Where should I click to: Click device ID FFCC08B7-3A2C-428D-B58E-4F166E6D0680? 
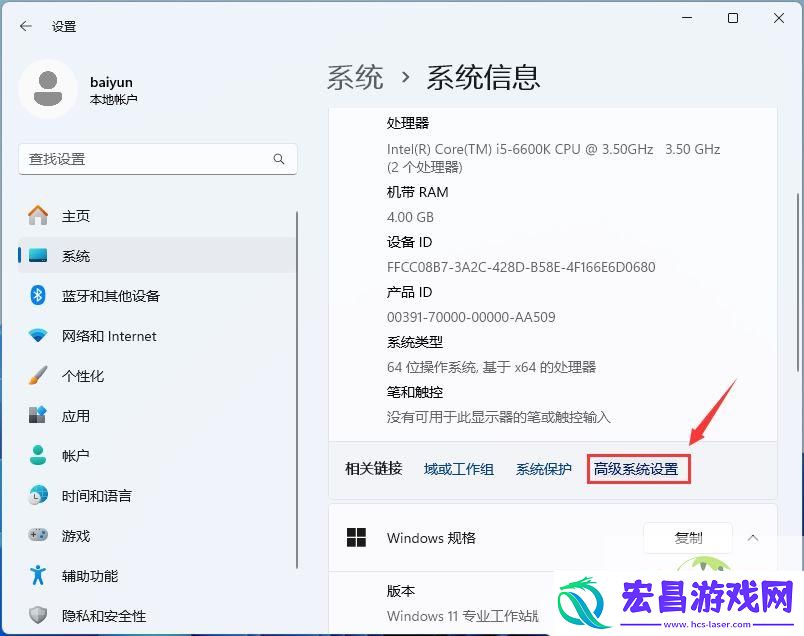click(x=521, y=267)
